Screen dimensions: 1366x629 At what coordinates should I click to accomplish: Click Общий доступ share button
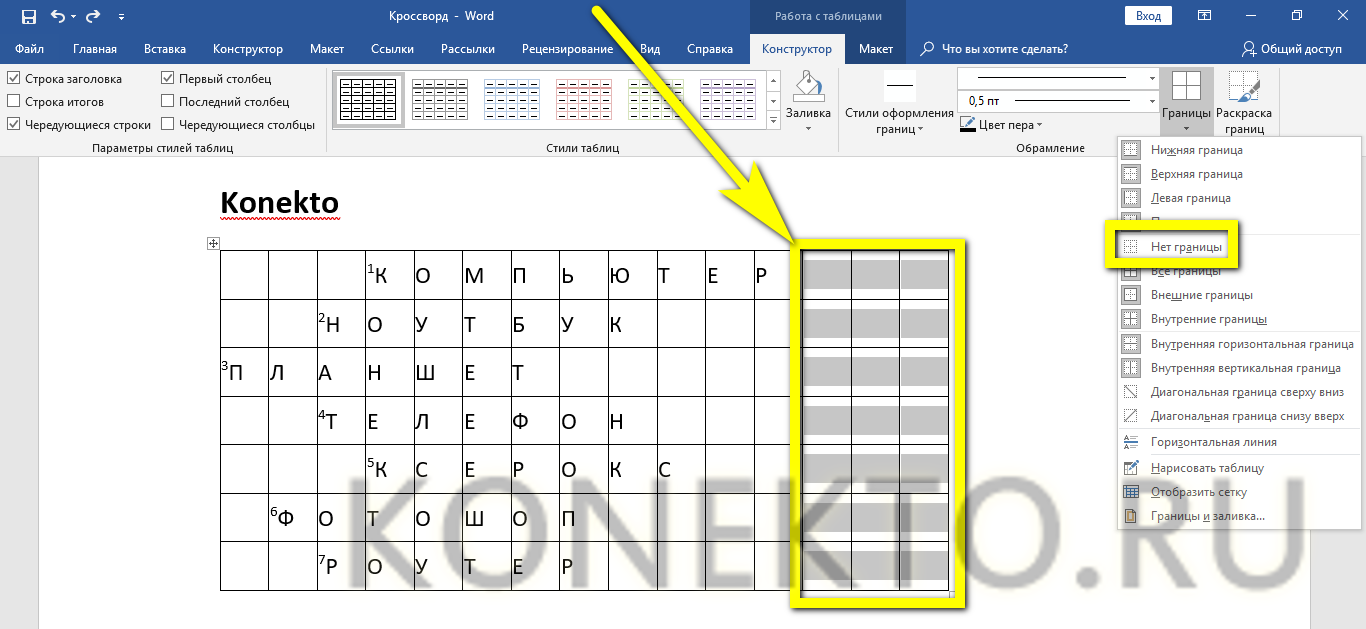click(1292, 49)
